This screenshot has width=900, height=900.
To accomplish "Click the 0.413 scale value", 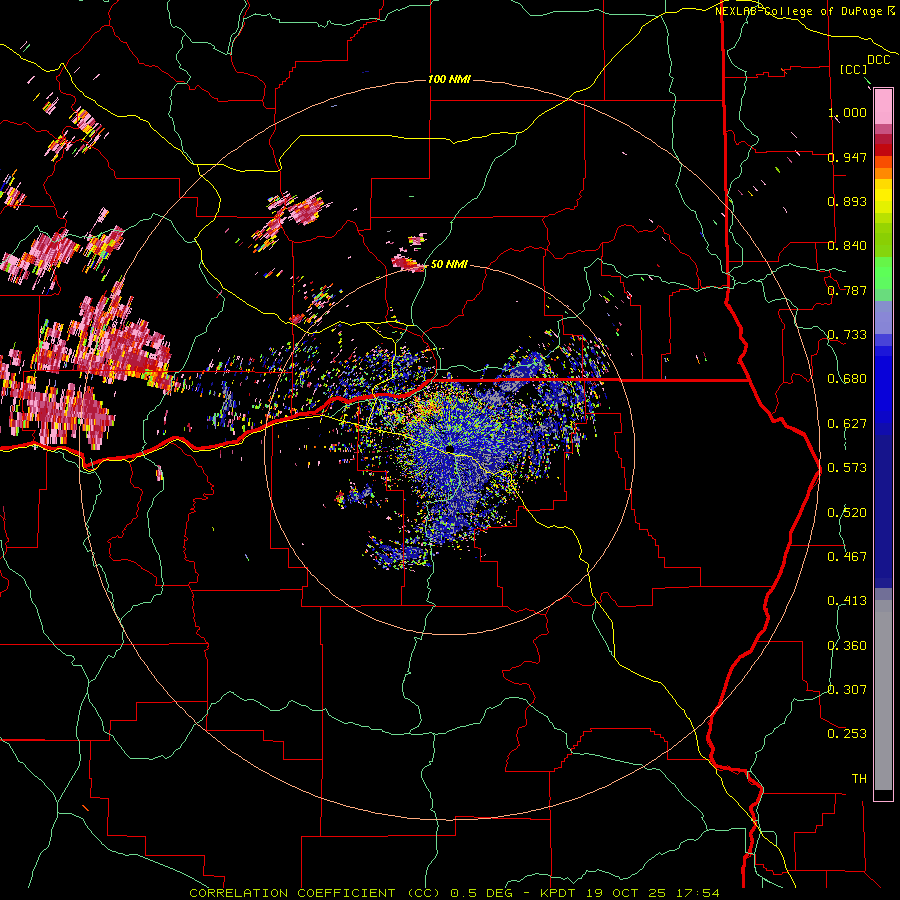I will pos(847,601).
